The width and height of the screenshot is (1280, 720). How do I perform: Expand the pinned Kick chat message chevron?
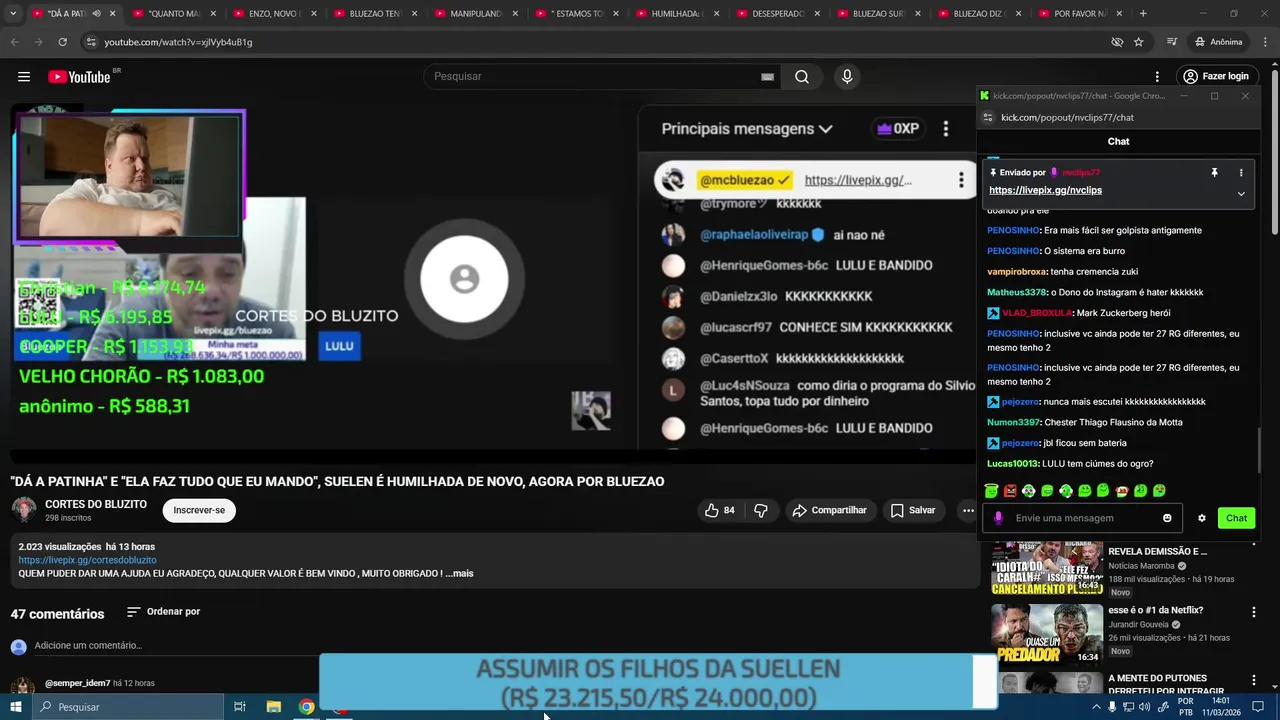1241,194
